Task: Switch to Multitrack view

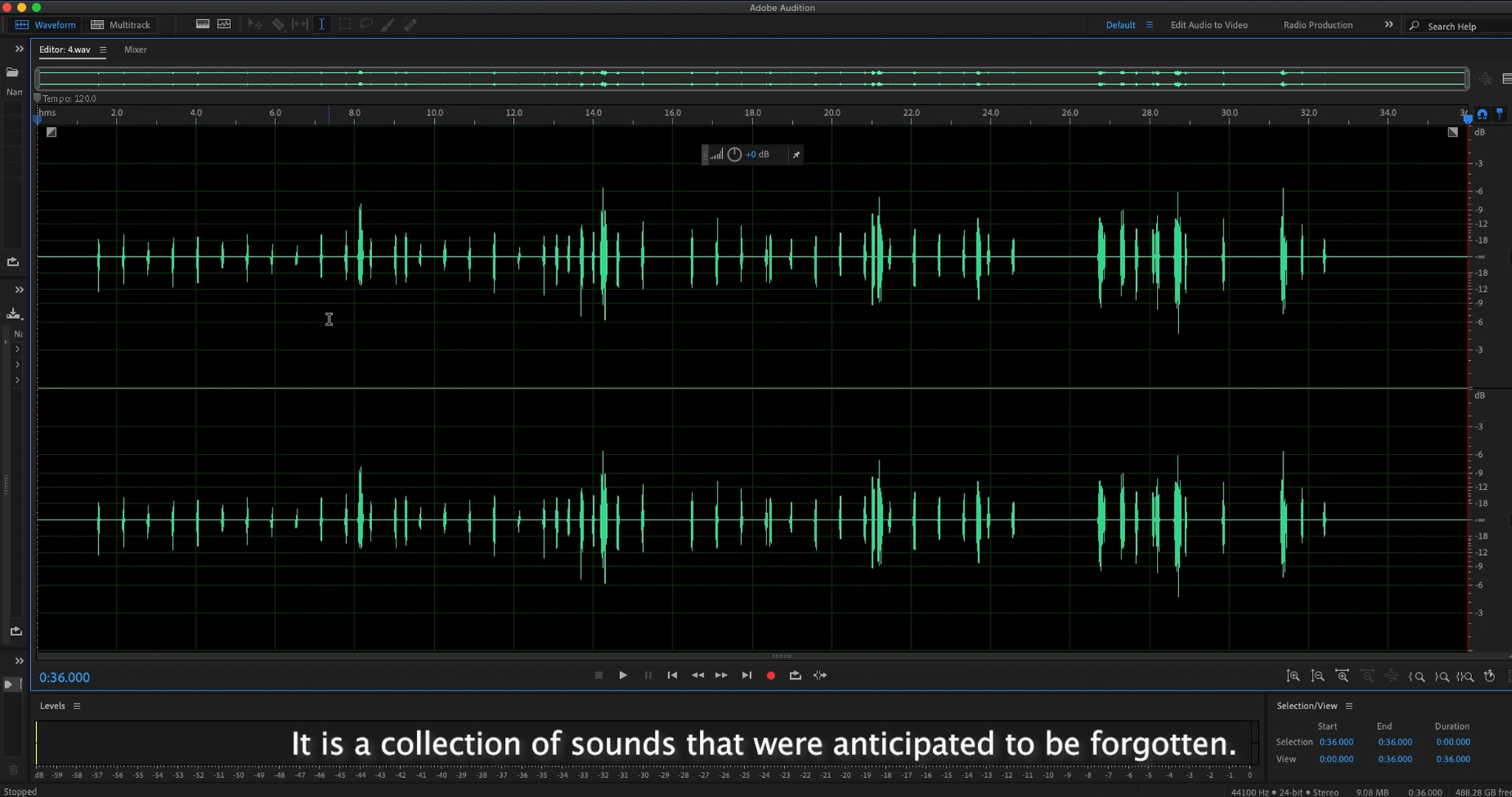Action: pyautogui.click(x=120, y=24)
